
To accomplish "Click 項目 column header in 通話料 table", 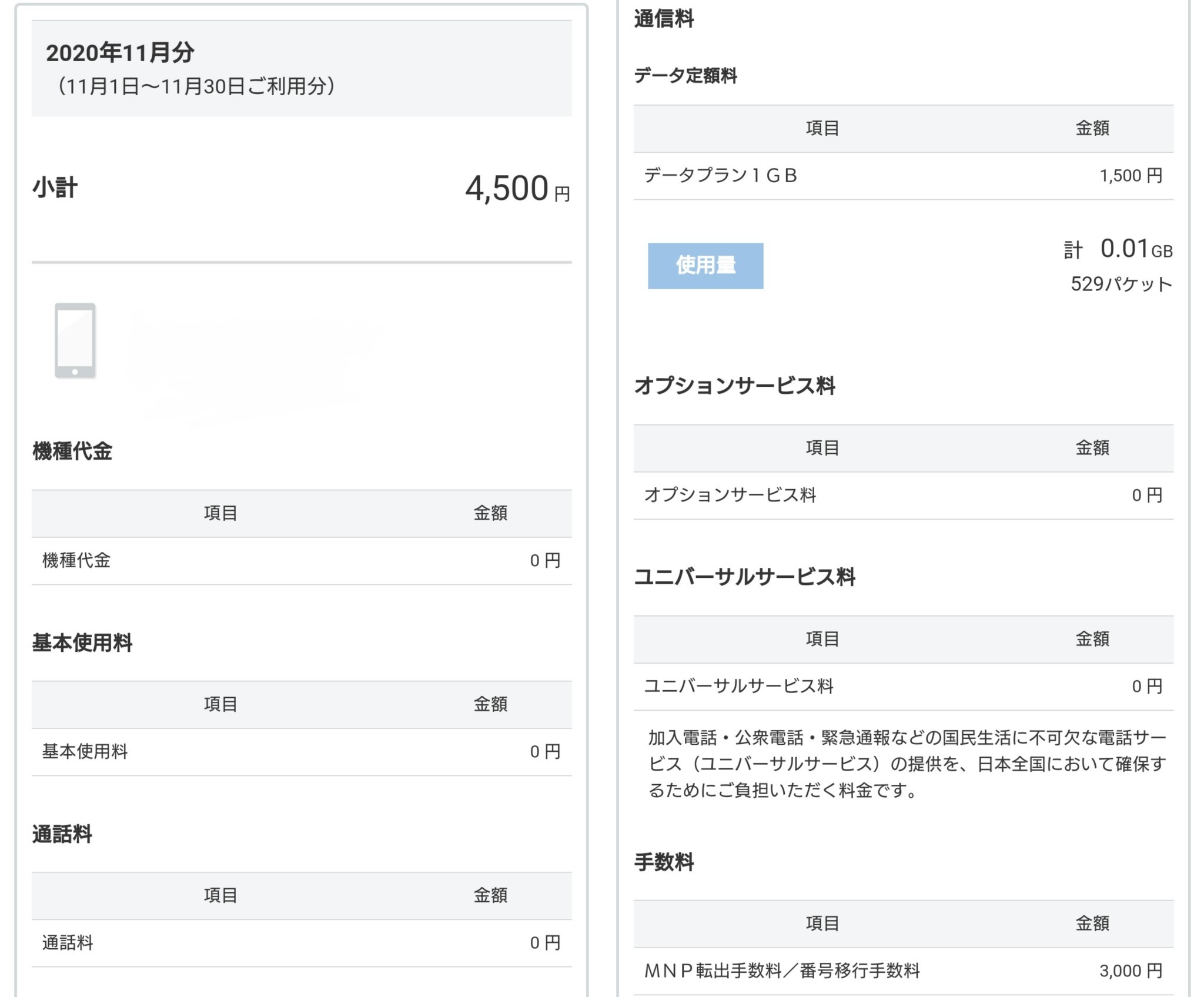I will tap(220, 895).
